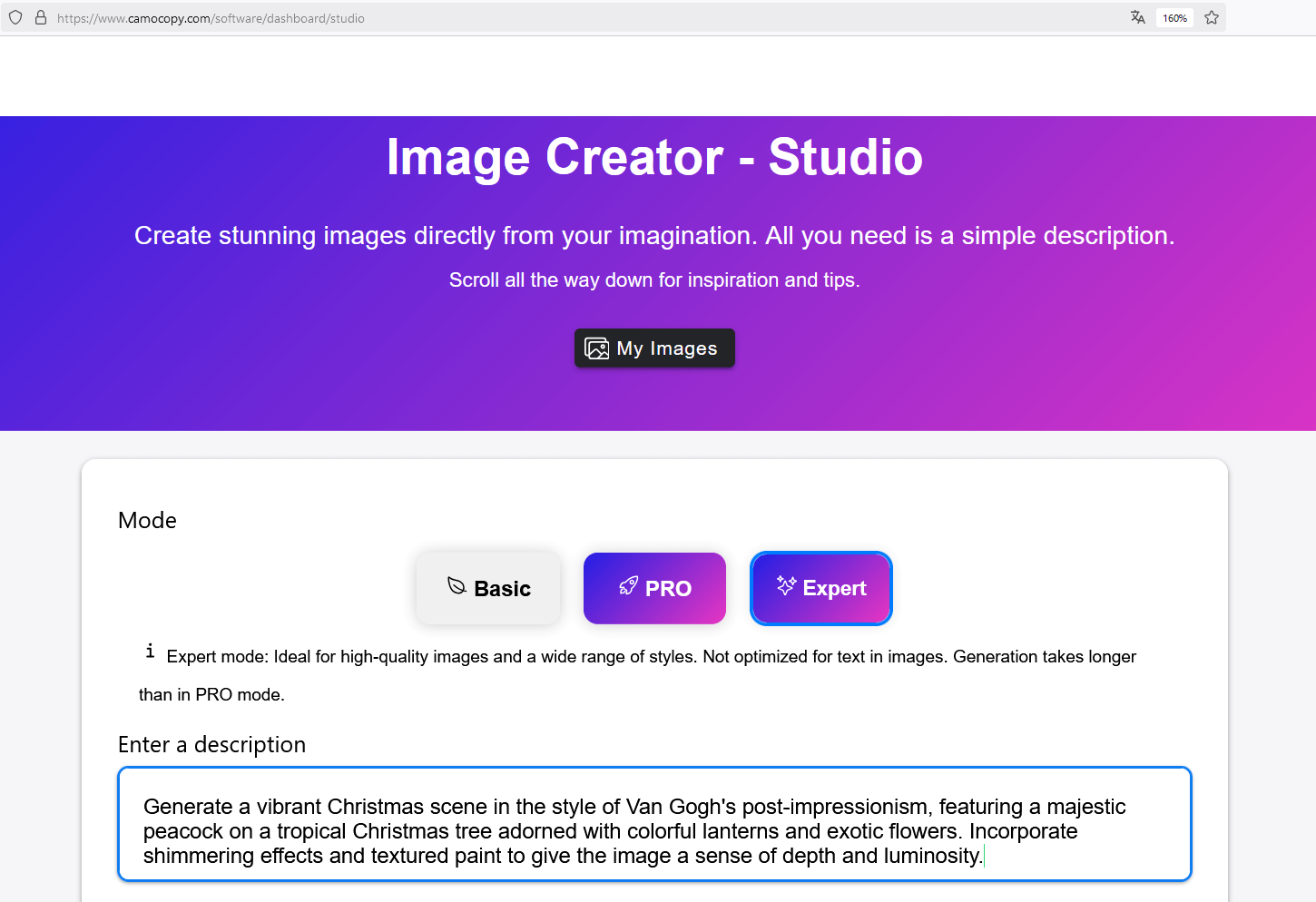Reset the 160% zoom level indicator
The width and height of the screenshot is (1316, 902).
click(1174, 18)
